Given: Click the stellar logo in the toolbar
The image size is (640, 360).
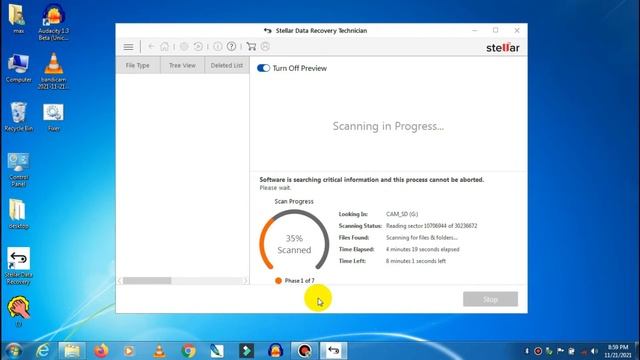Looking at the screenshot, I should click(503, 47).
